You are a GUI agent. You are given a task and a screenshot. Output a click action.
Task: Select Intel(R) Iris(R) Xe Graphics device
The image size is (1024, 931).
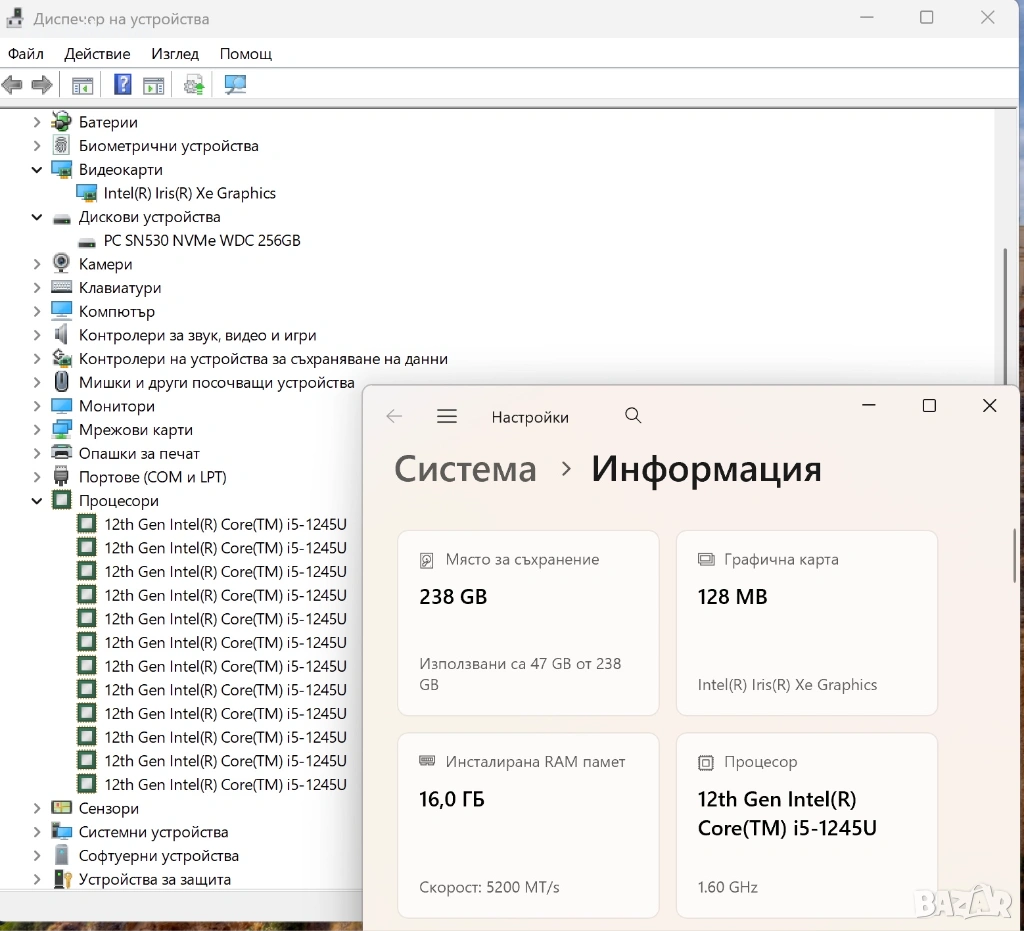189,193
